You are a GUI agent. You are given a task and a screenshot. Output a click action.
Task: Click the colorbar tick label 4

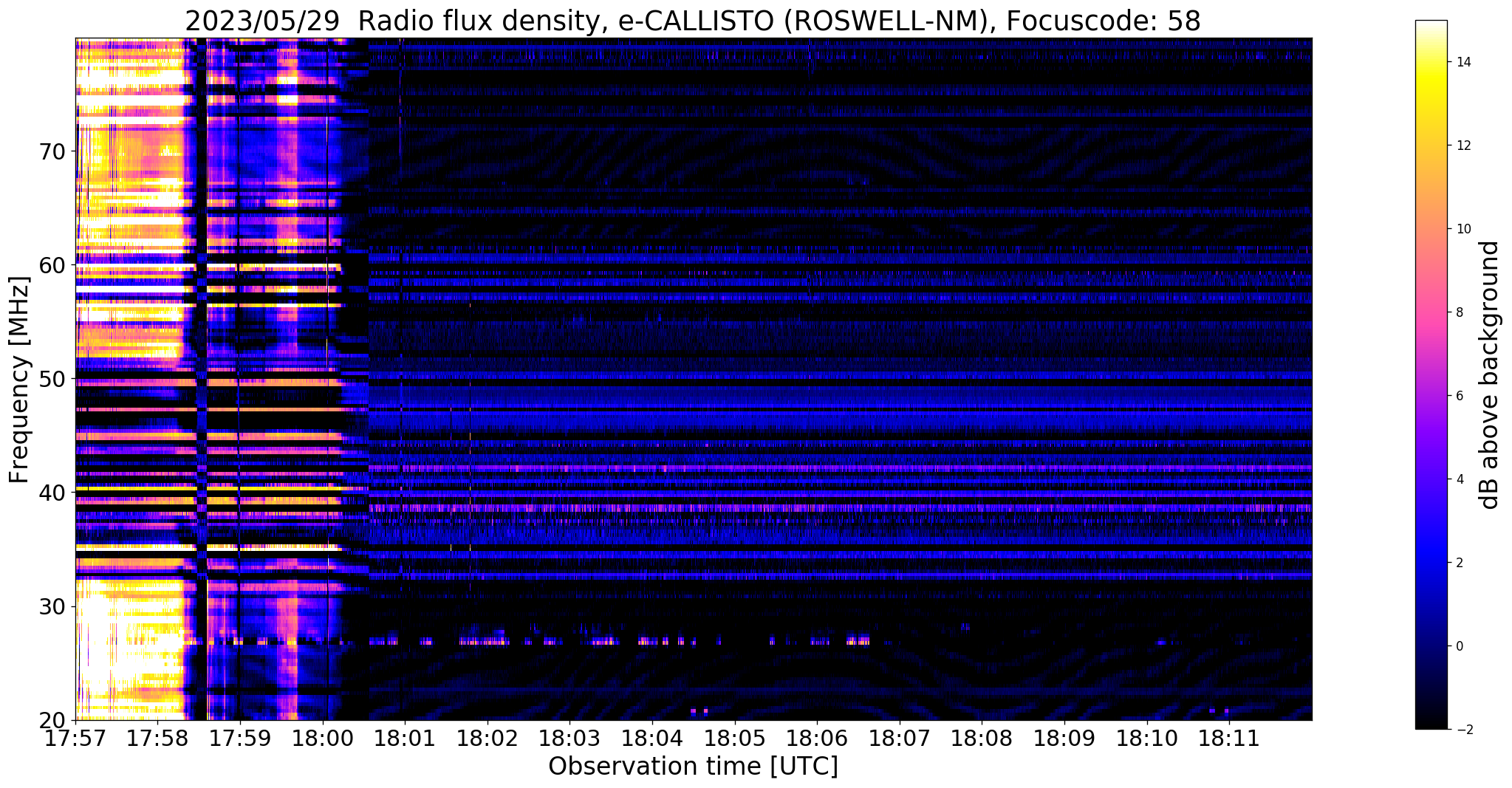1459,479
